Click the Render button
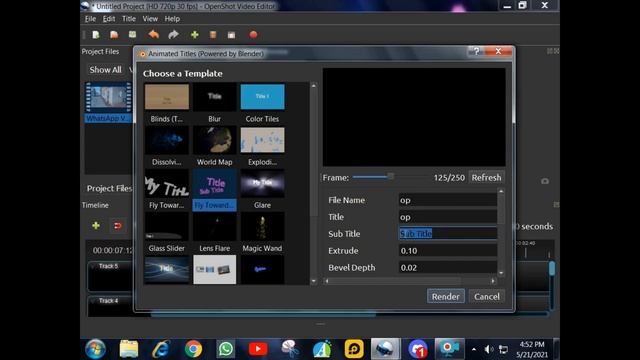The image size is (640, 360). [x=446, y=296]
